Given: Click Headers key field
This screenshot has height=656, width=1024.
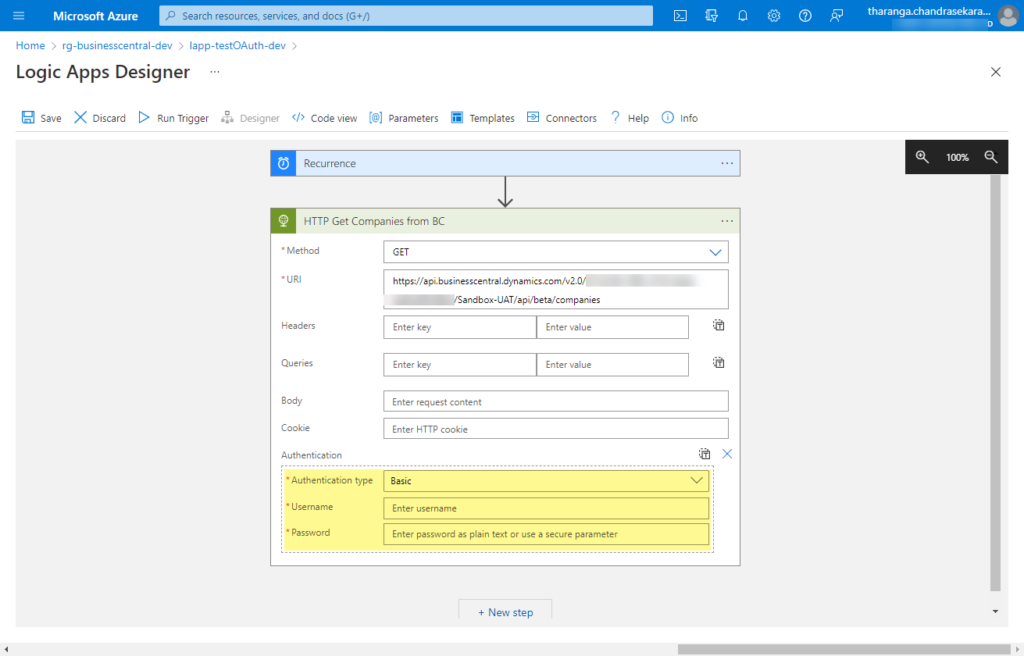Looking at the screenshot, I should click(x=460, y=327).
